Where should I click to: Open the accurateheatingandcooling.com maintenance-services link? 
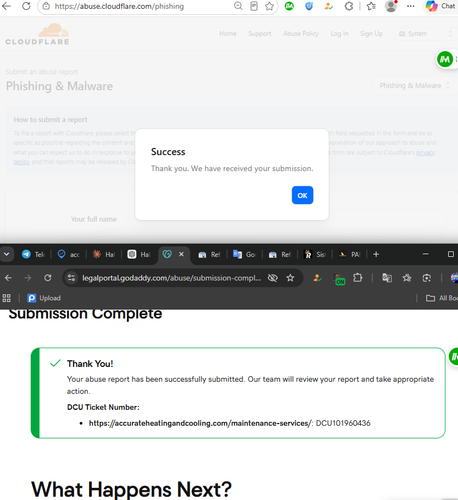click(200, 423)
